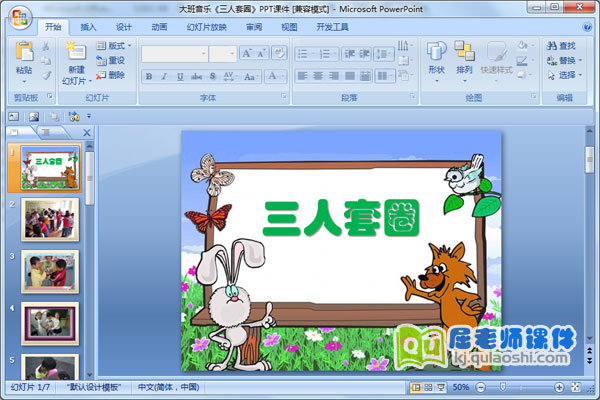Toggle Center text alignment

(318, 76)
